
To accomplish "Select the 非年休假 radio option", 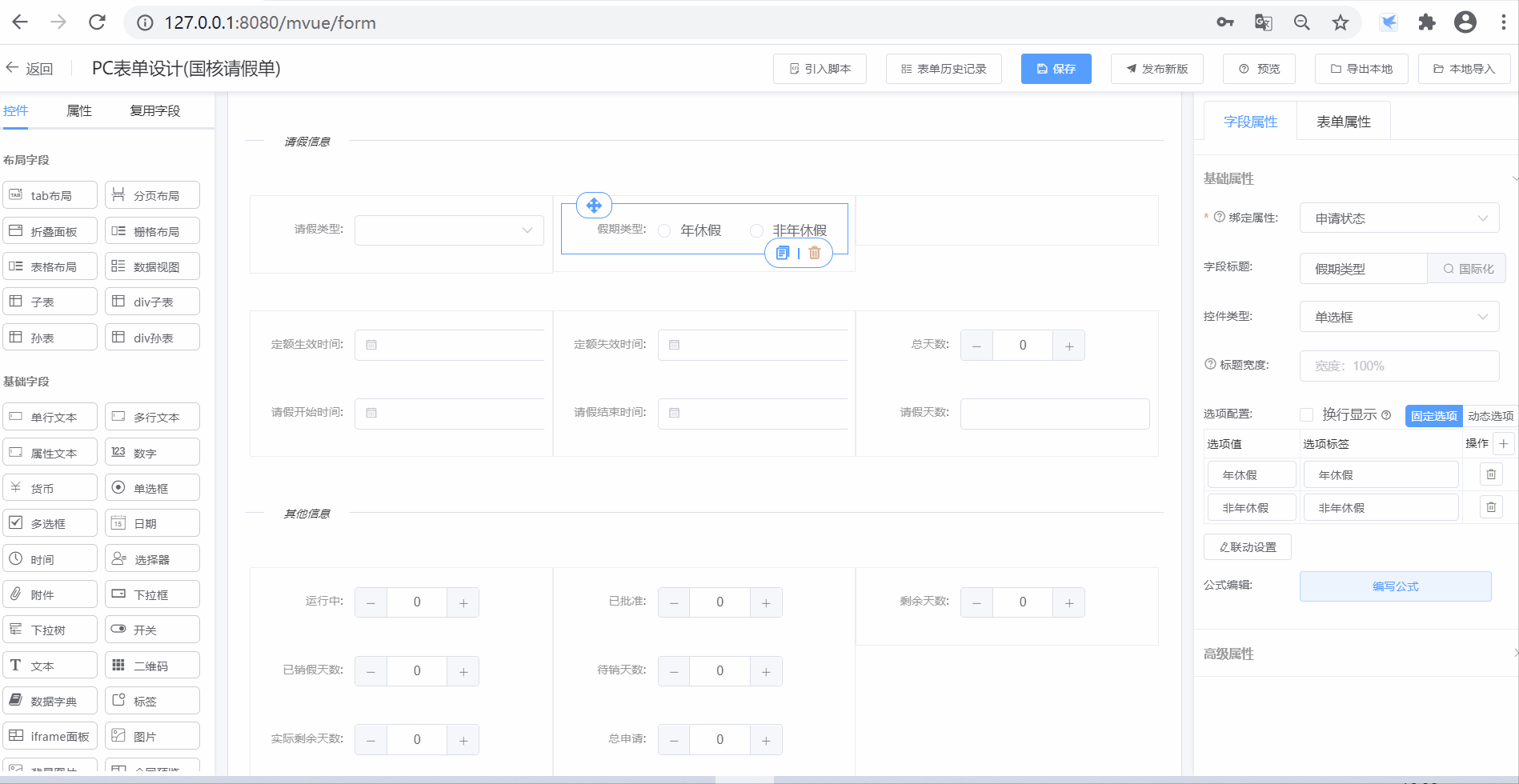I will click(756, 230).
